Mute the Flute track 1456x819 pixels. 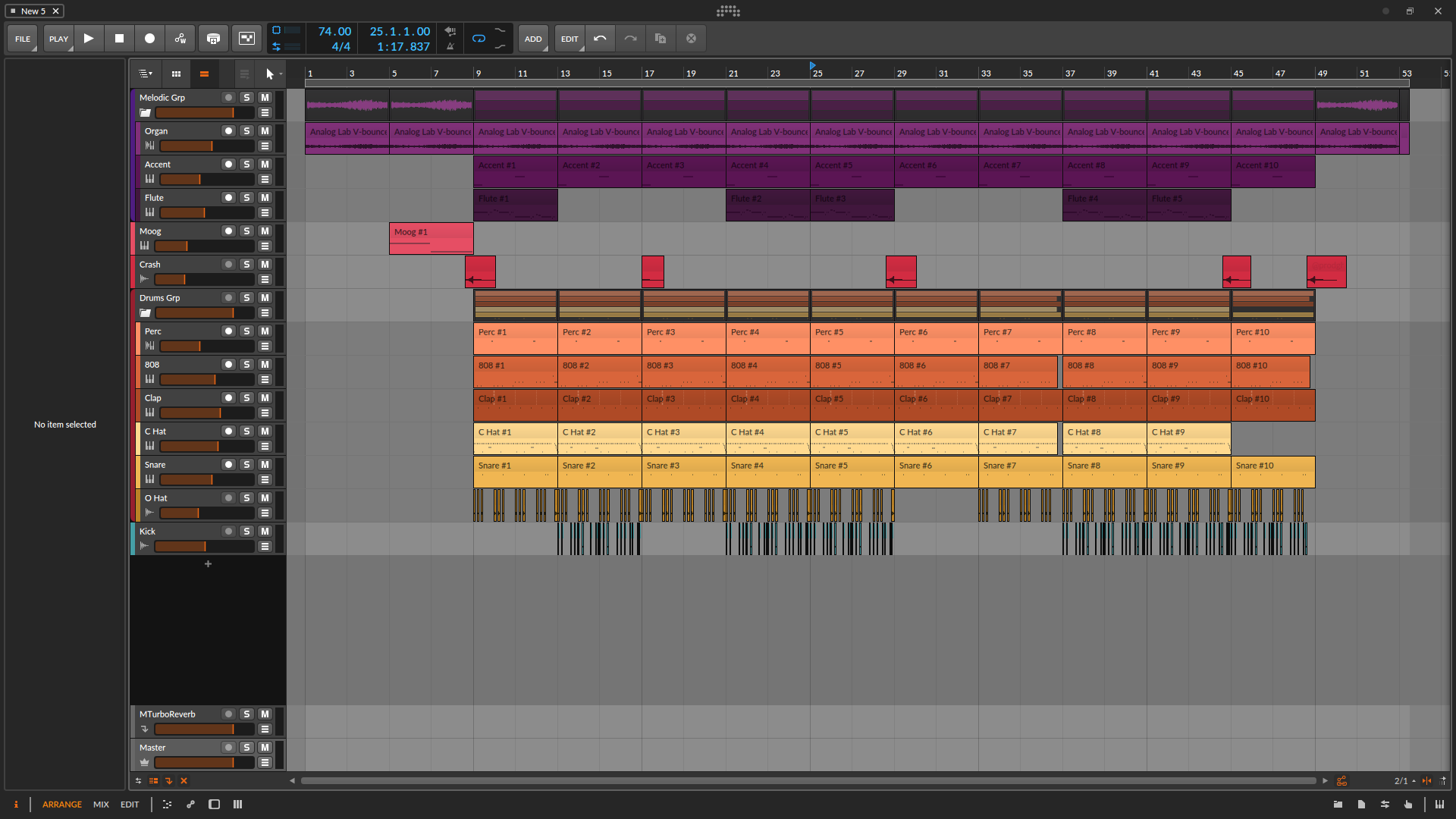[x=265, y=197]
